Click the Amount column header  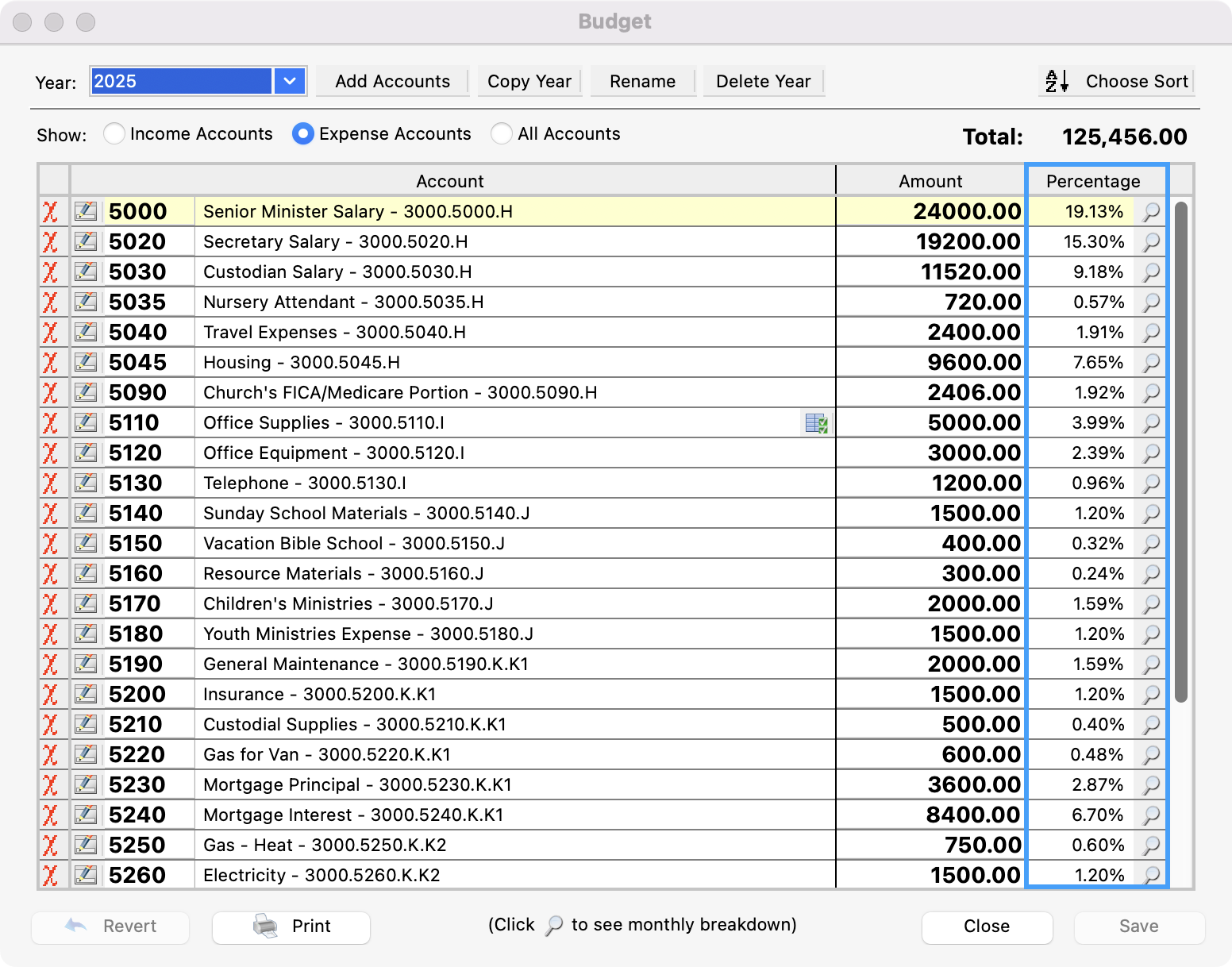(x=930, y=181)
